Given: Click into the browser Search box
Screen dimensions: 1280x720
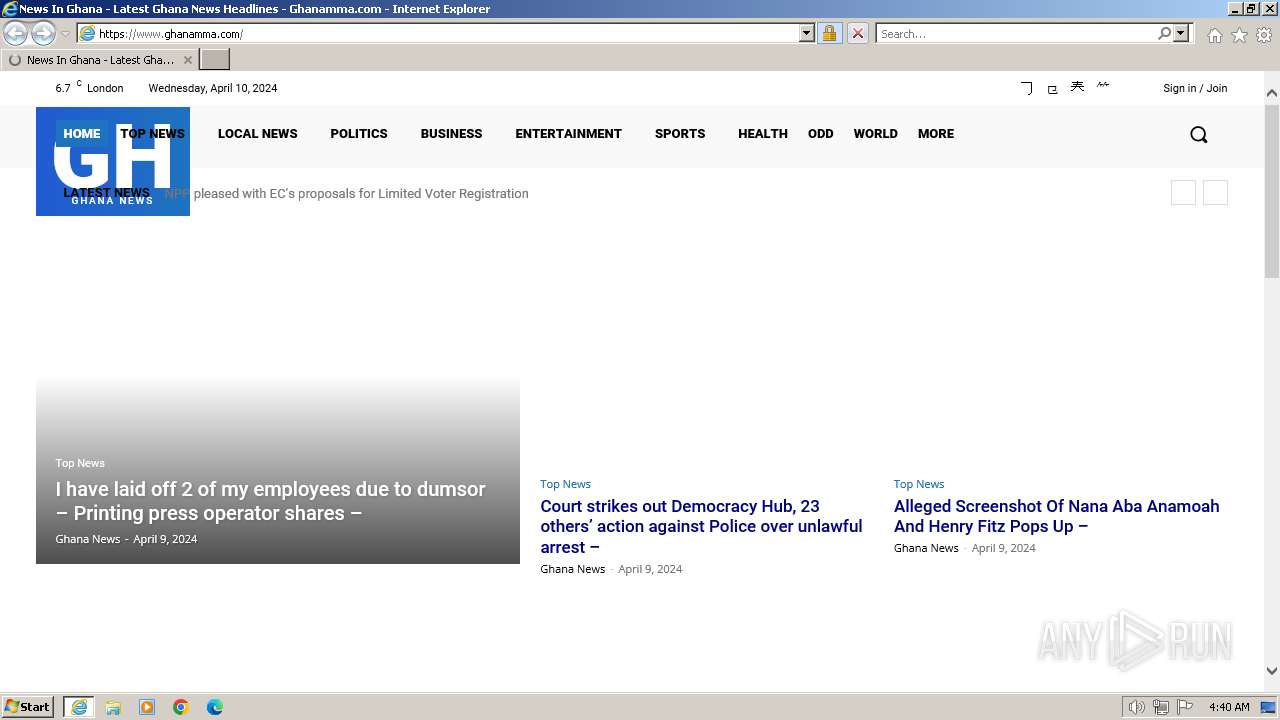Looking at the screenshot, I should 1016,34.
